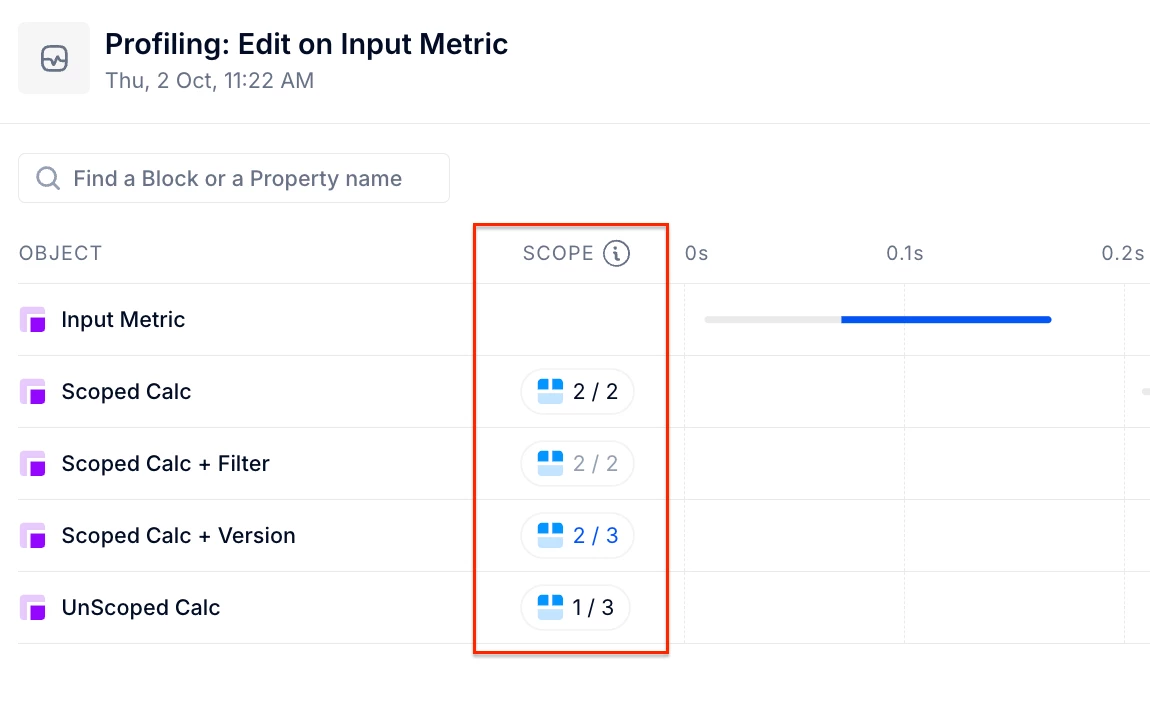Click the UnScoped Calc block icon

click(x=33, y=608)
